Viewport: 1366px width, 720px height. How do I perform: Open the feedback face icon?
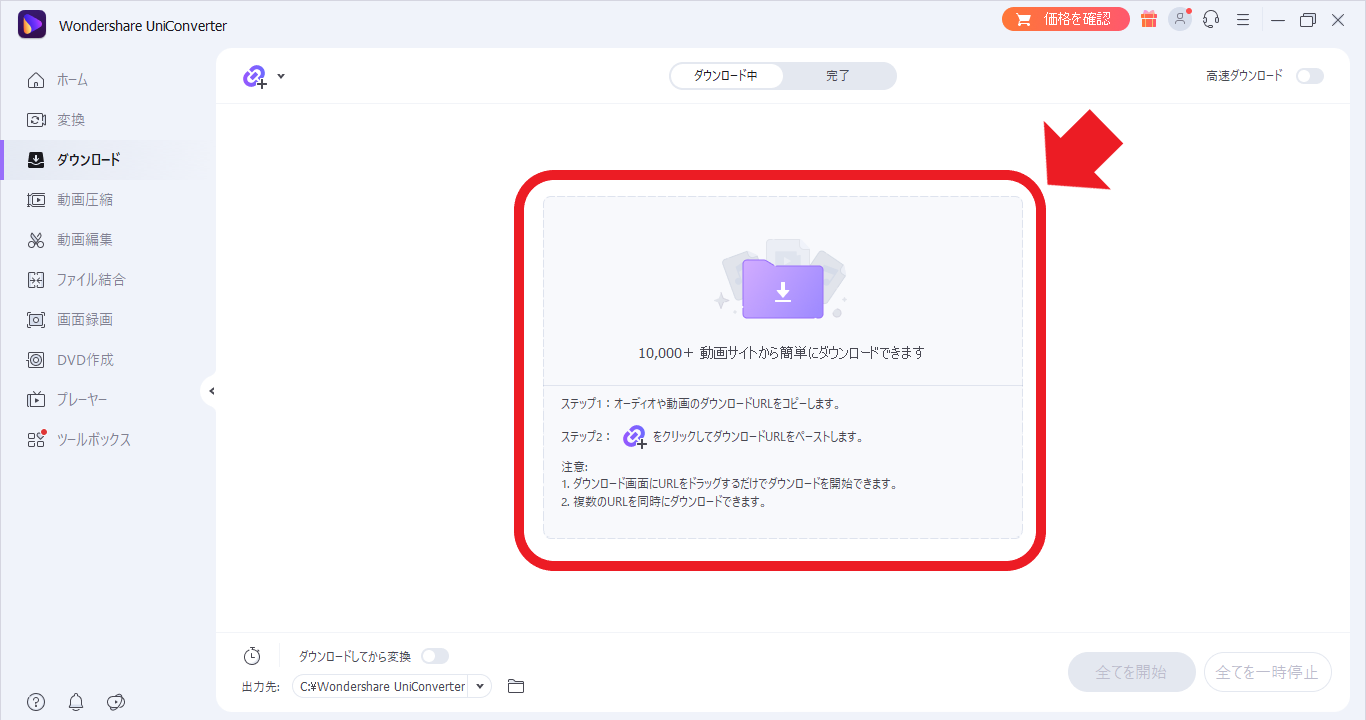tap(116, 702)
